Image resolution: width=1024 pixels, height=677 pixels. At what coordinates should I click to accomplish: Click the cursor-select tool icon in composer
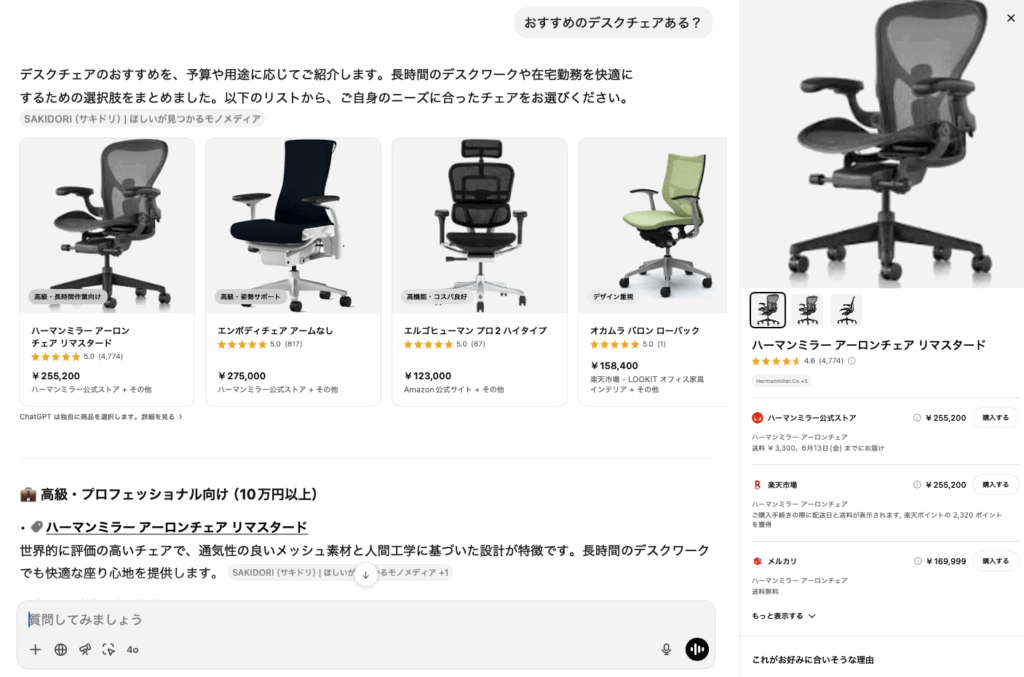[x=108, y=650]
